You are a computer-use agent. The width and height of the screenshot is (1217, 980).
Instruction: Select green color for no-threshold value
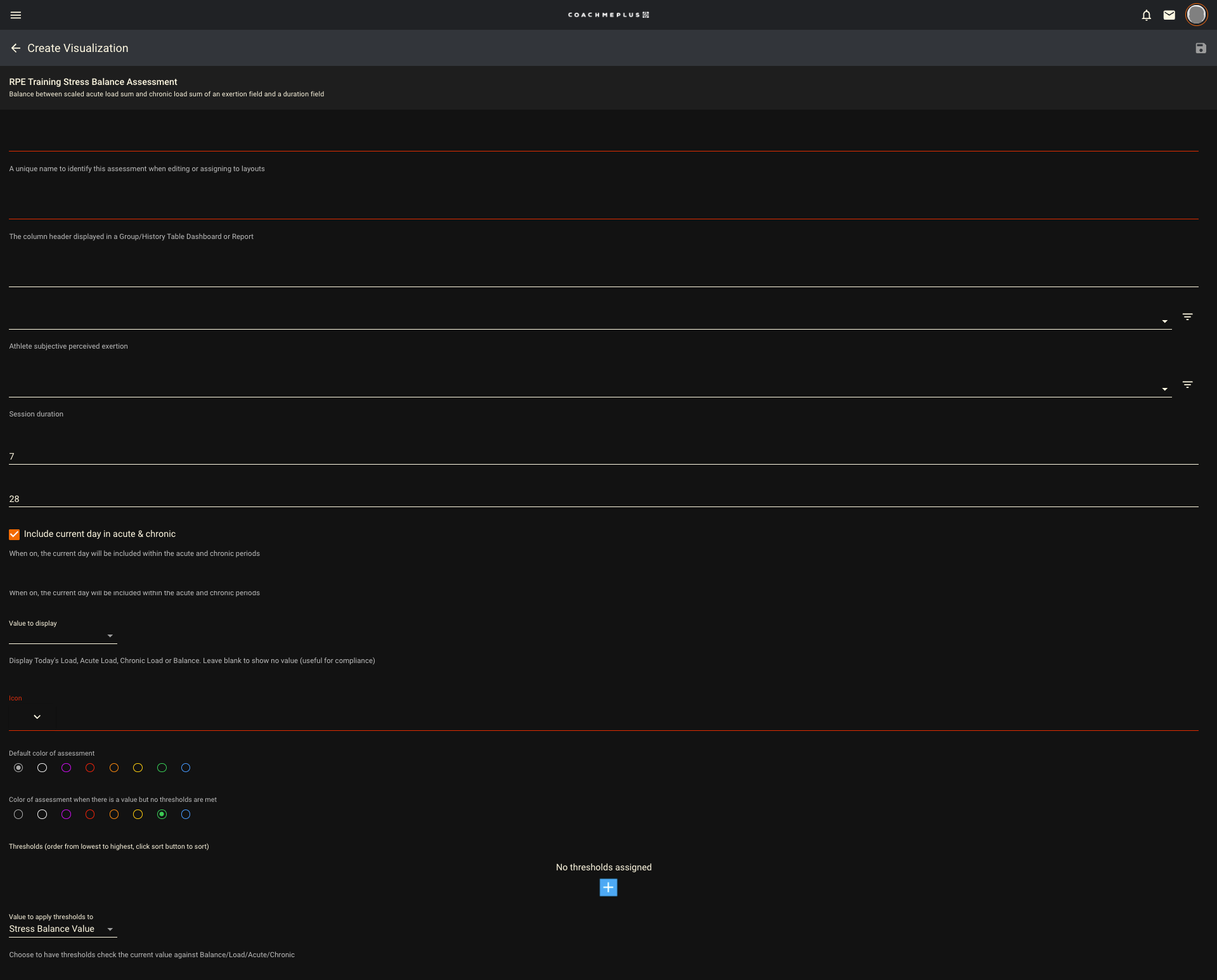click(162, 815)
